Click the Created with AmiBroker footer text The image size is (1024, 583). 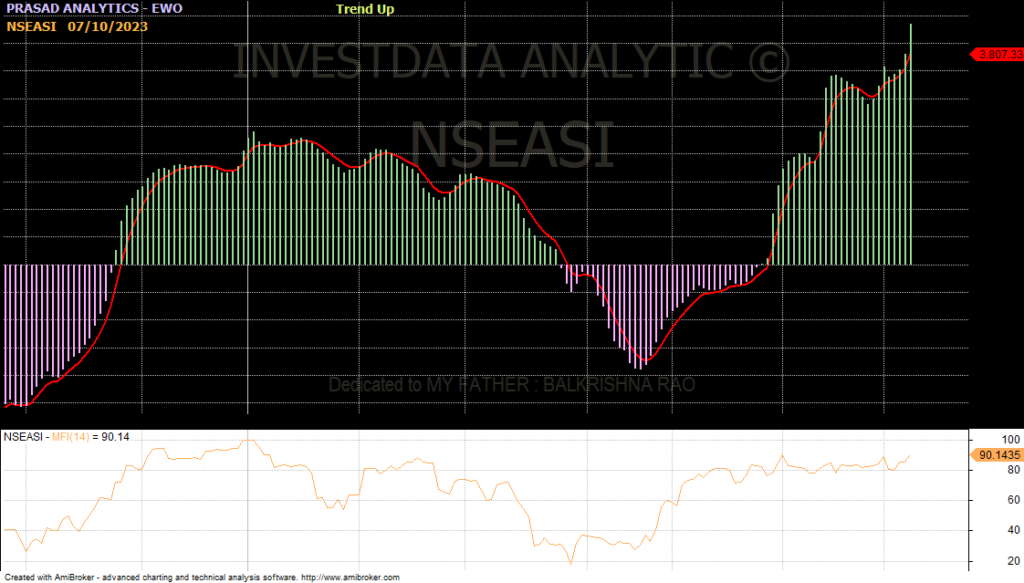pyautogui.click(x=150, y=577)
